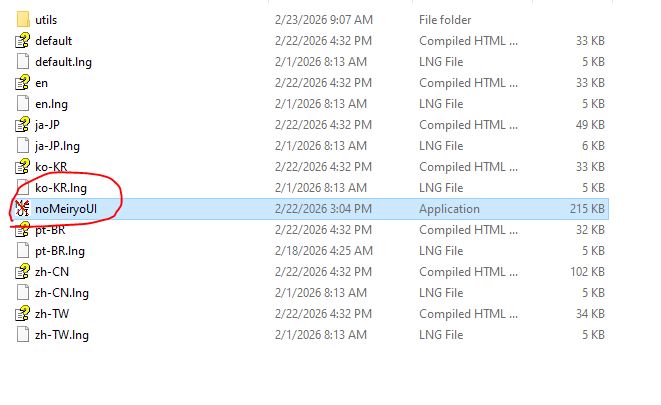Image resolution: width=661 pixels, height=405 pixels.
Task: Select the pt-BR compiled HTML file name
Action: tap(50, 230)
